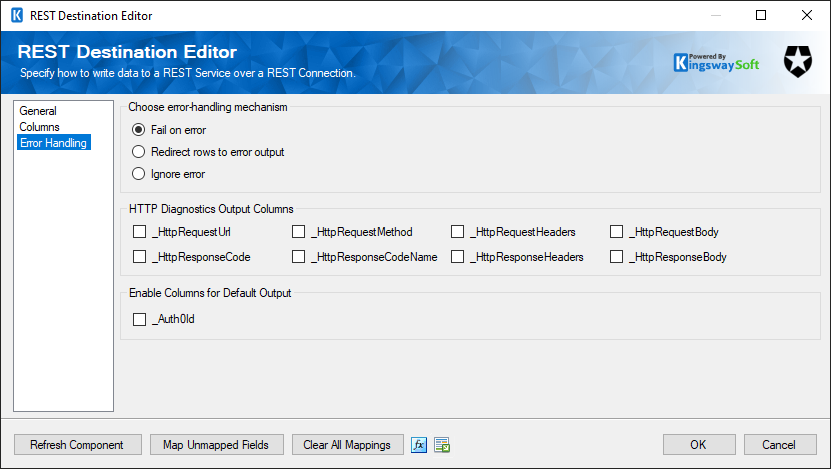Click the documentation sheet icon beside fx

pos(442,445)
